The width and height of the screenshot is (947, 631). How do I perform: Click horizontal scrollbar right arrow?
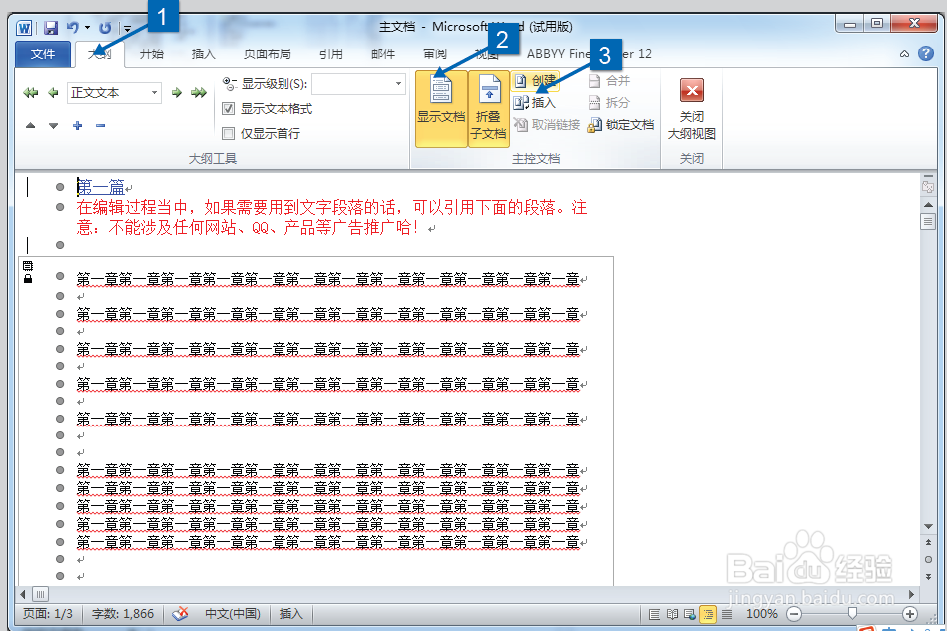click(x=911, y=594)
